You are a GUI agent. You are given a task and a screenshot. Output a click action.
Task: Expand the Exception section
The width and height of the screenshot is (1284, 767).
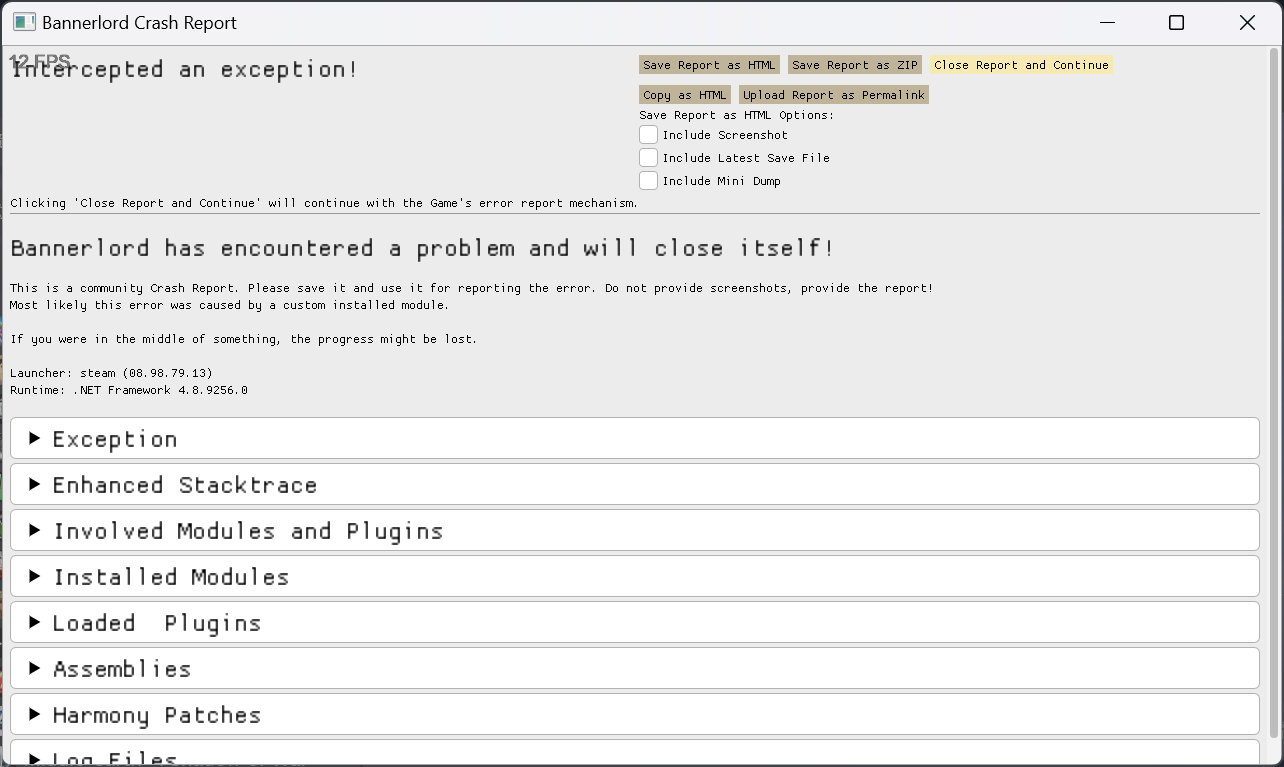click(x=634, y=438)
